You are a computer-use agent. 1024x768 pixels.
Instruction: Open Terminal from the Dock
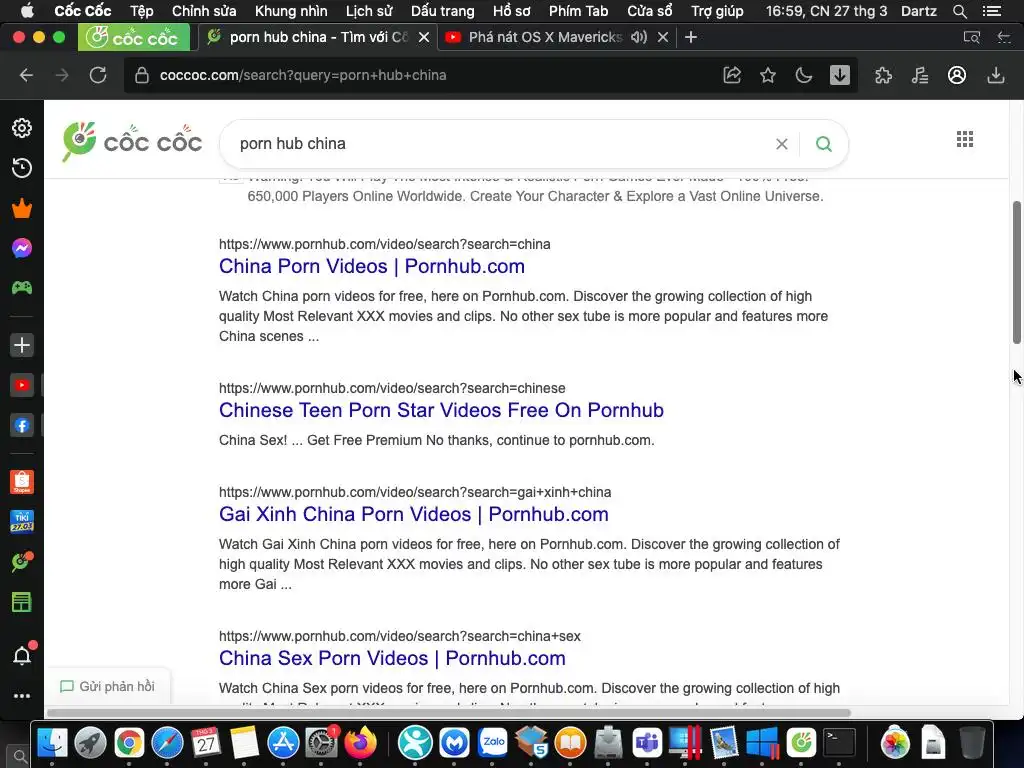click(x=839, y=743)
